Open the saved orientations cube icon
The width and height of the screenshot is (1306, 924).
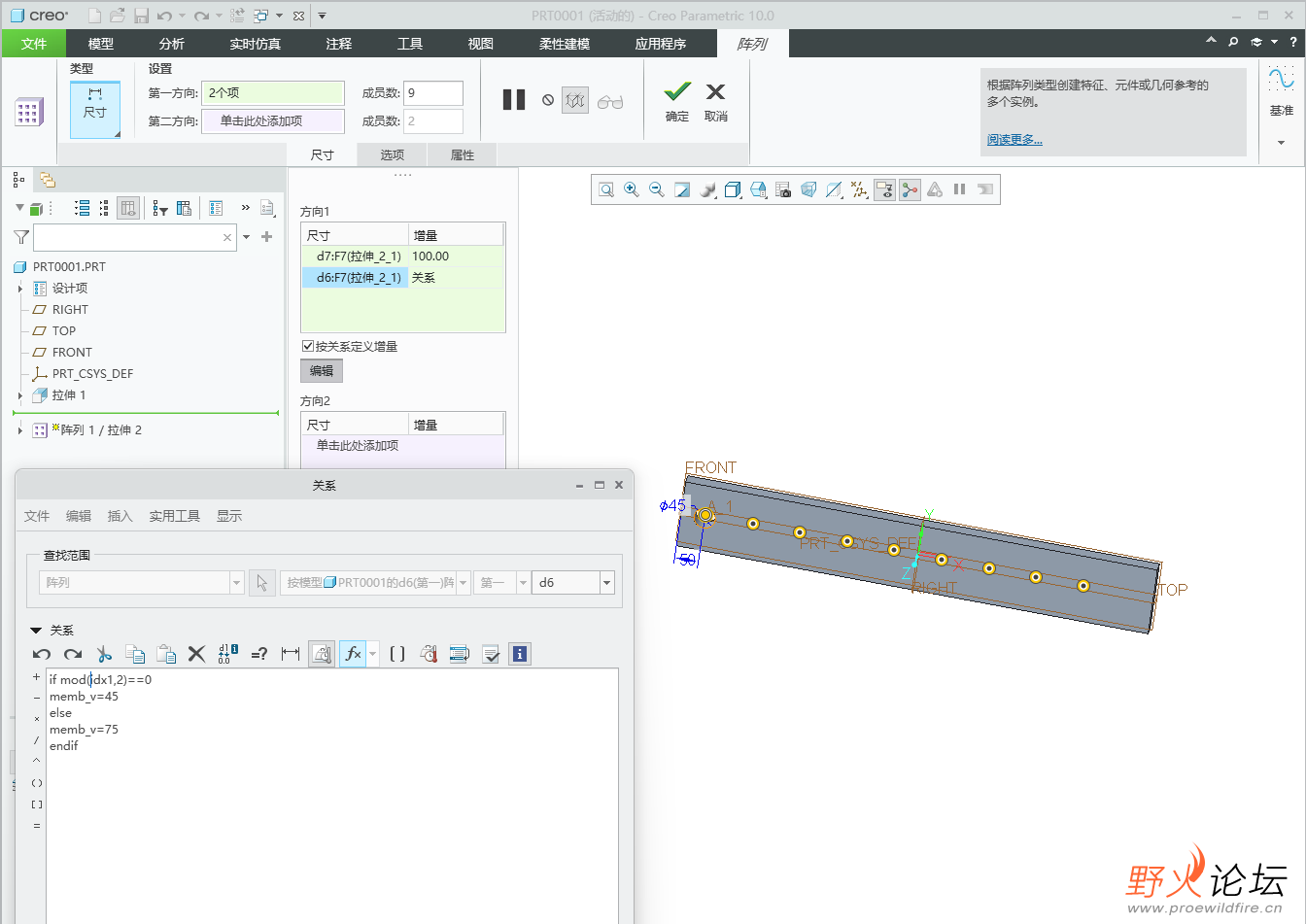click(x=733, y=189)
